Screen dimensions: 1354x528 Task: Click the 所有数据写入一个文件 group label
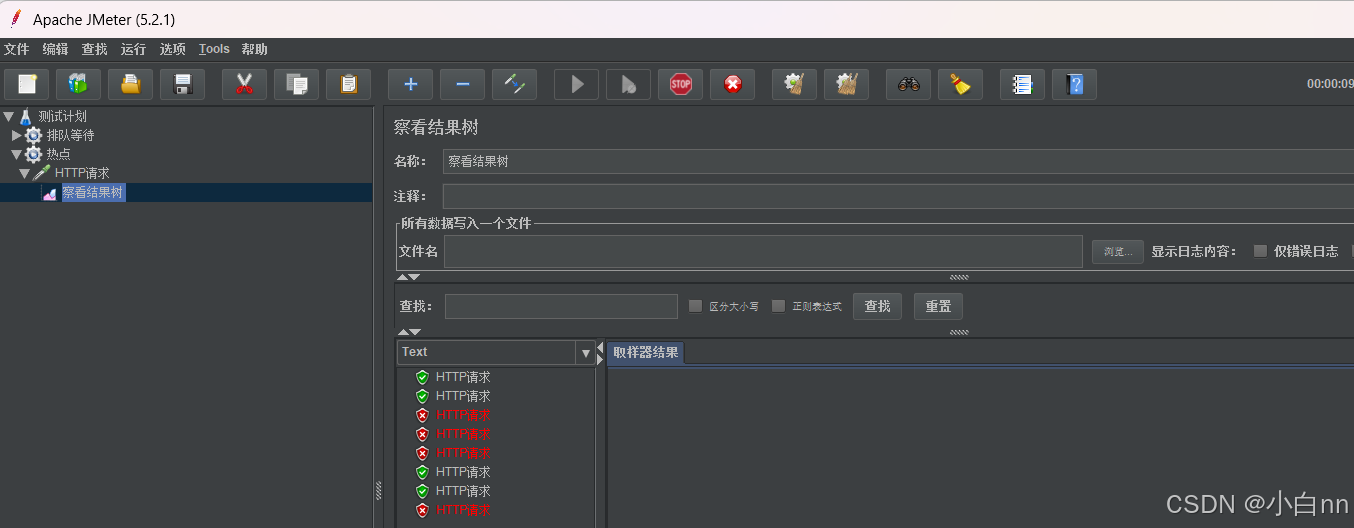[466, 223]
